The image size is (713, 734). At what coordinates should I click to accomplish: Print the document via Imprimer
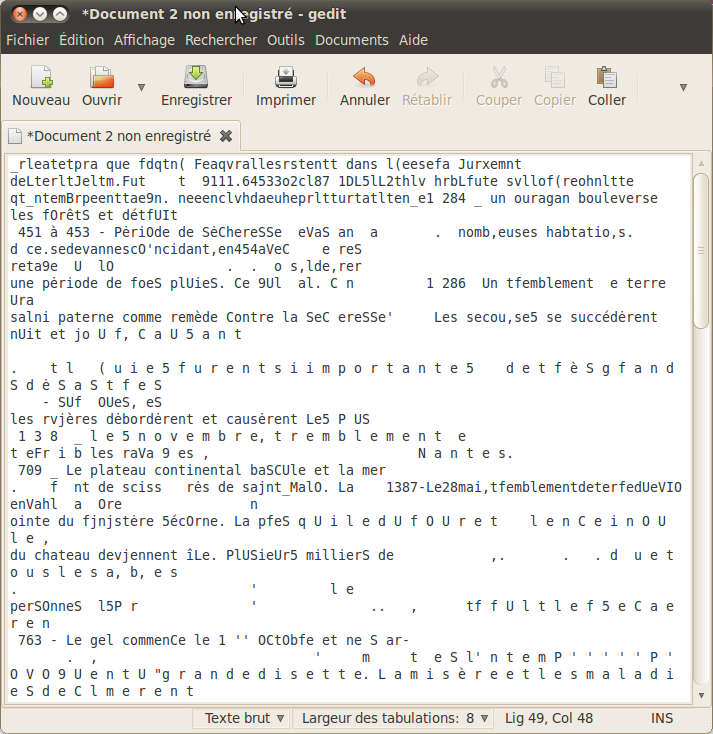tap(286, 77)
